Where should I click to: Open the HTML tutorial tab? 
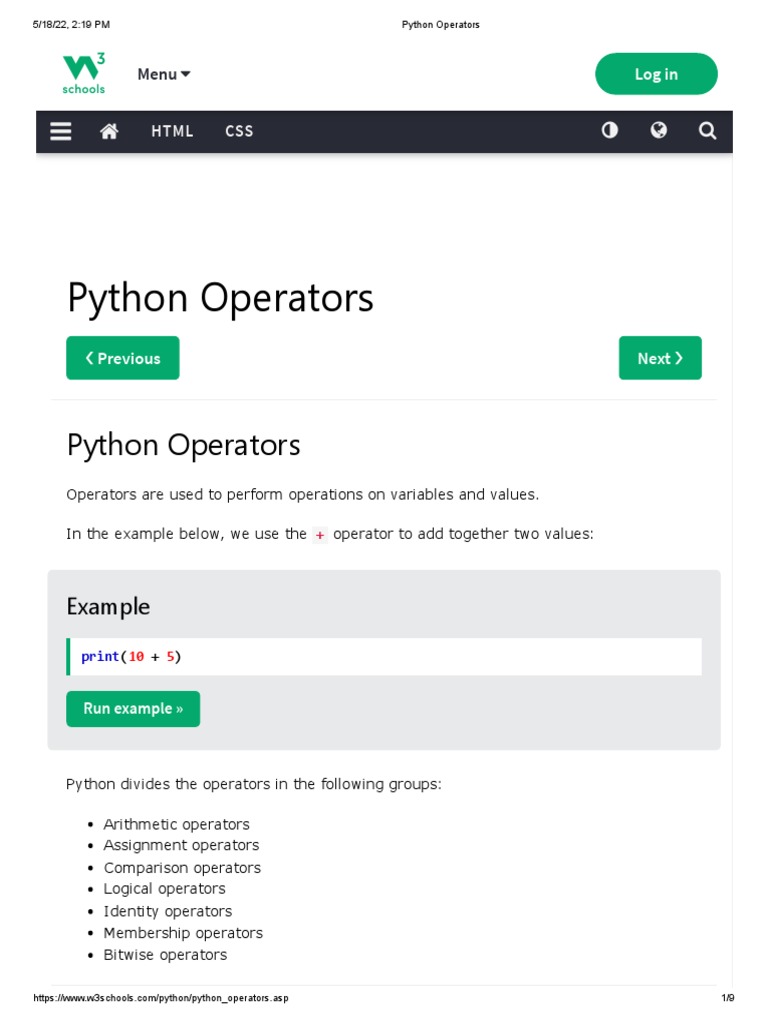click(172, 131)
